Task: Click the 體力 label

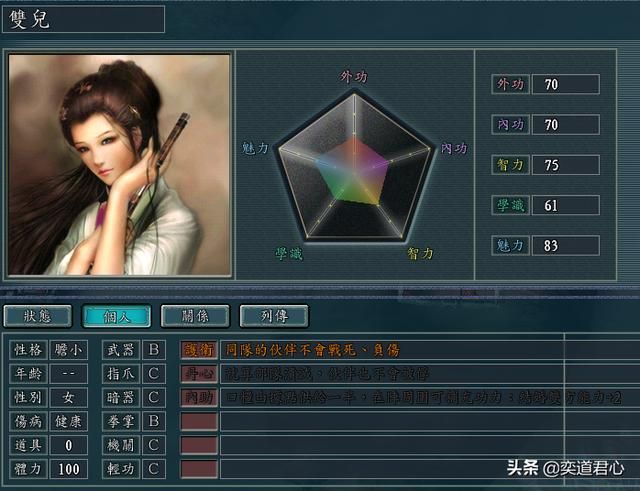Action: pyautogui.click(x=28, y=469)
